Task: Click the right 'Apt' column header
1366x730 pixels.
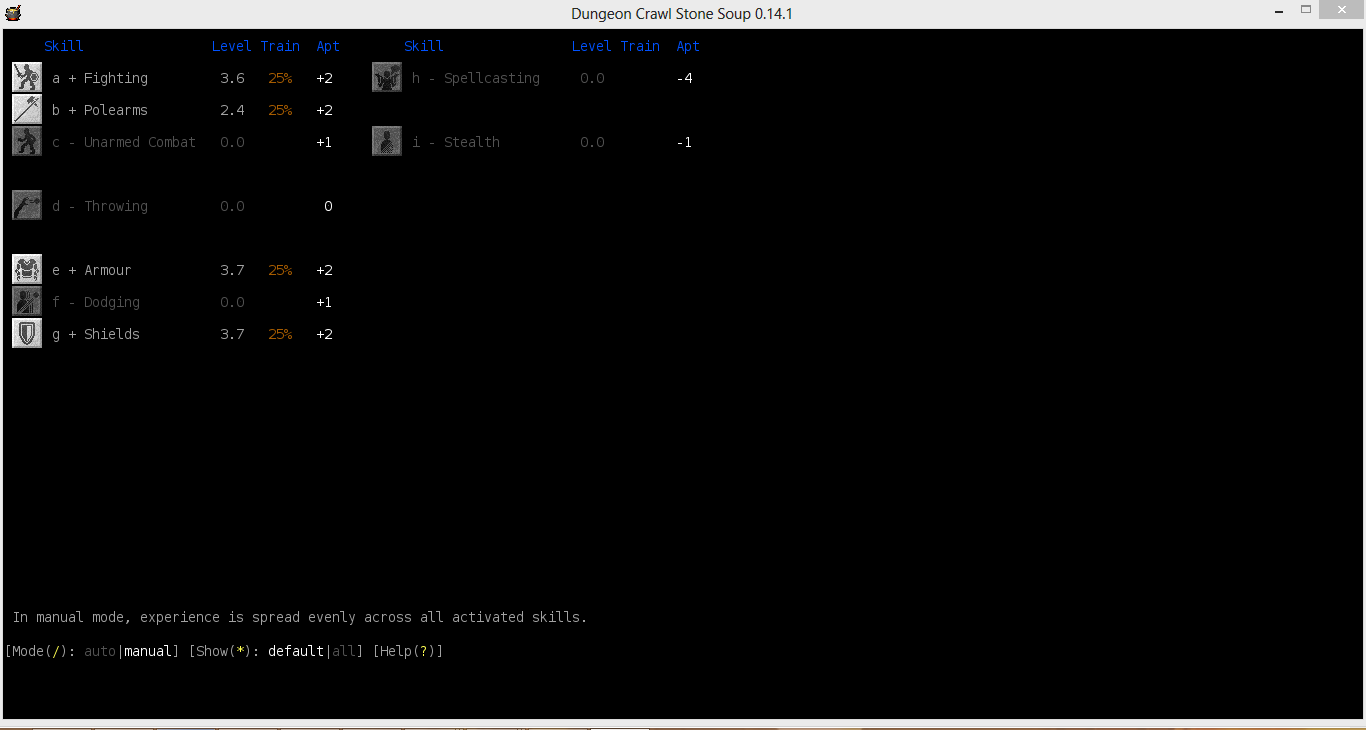Action: tap(688, 46)
